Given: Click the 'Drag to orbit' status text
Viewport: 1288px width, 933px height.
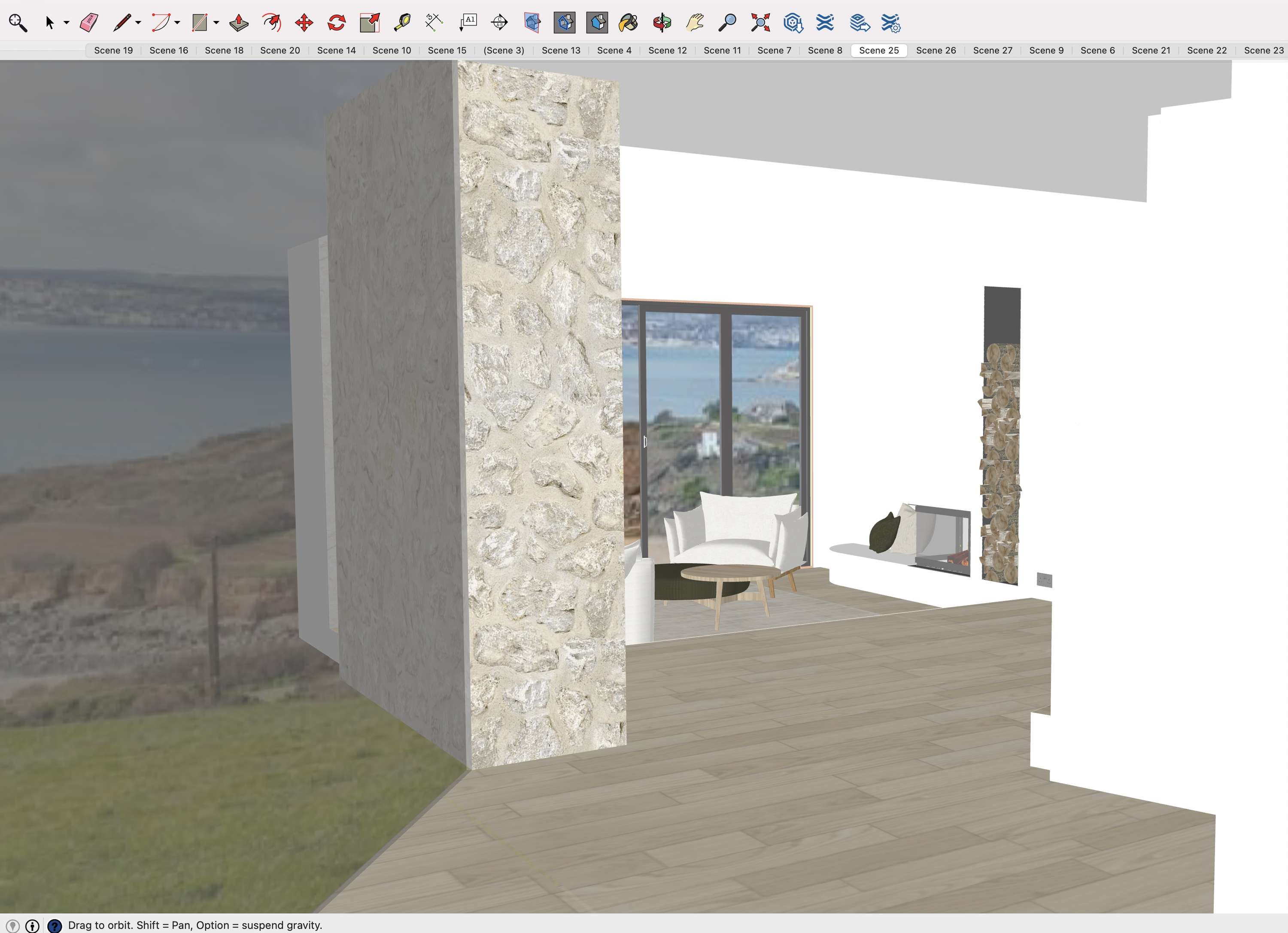Looking at the screenshot, I should (x=195, y=926).
